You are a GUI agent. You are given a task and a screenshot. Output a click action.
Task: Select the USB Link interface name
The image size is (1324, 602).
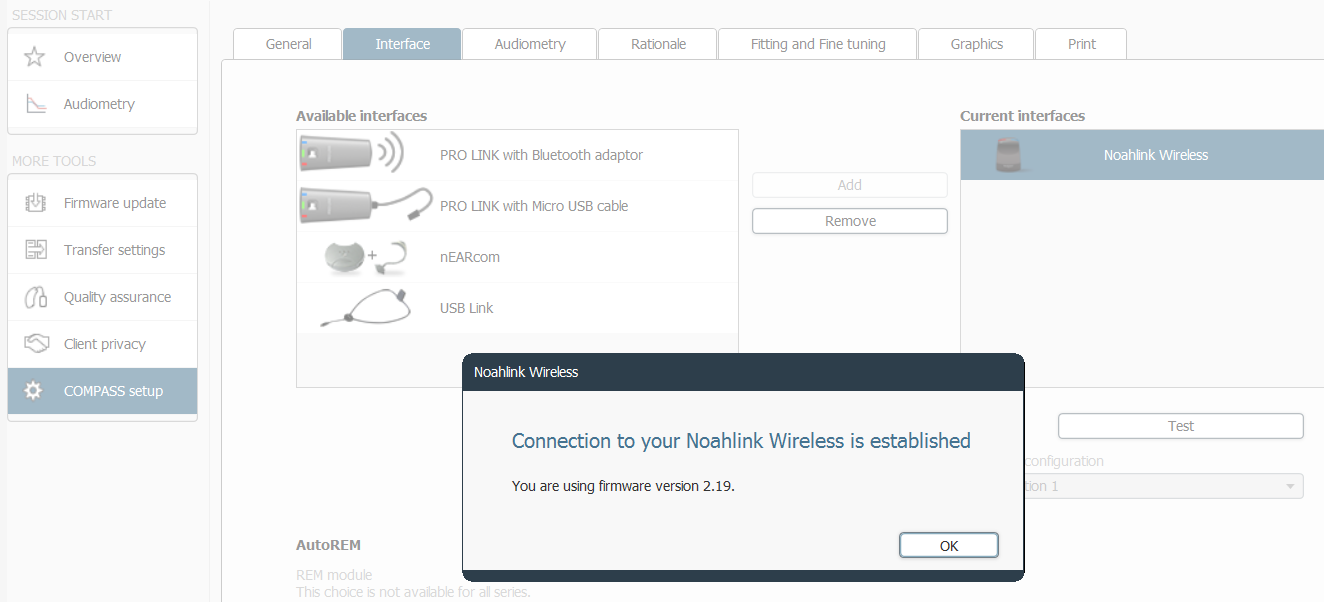point(467,308)
